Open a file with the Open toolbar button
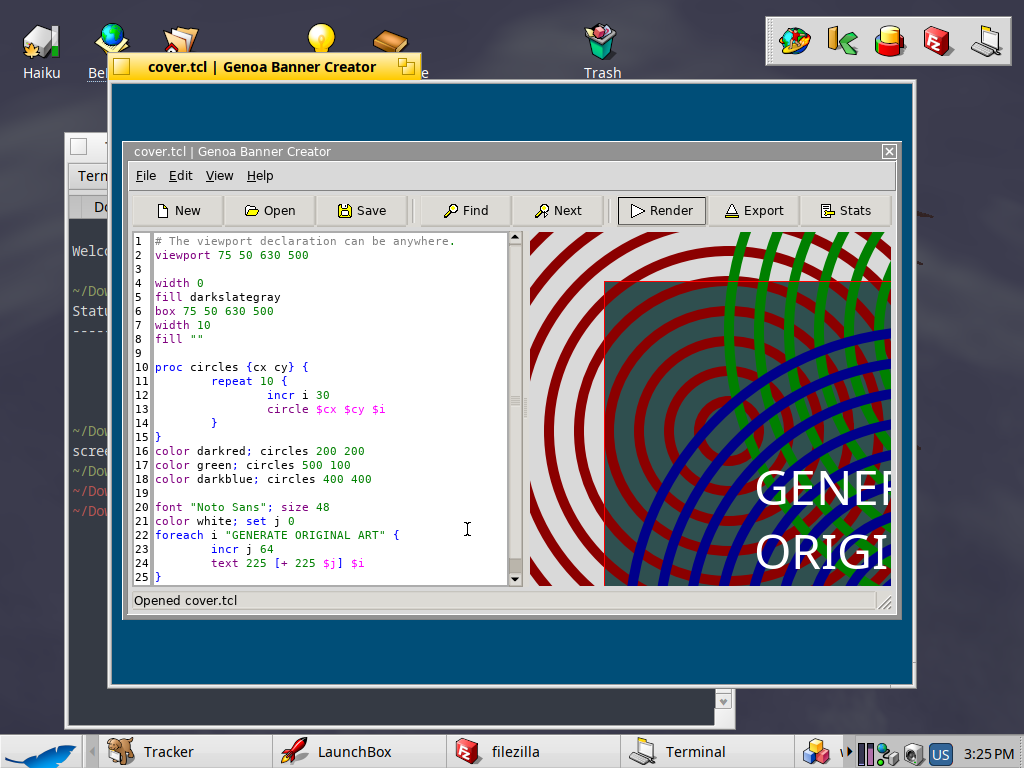 point(269,211)
